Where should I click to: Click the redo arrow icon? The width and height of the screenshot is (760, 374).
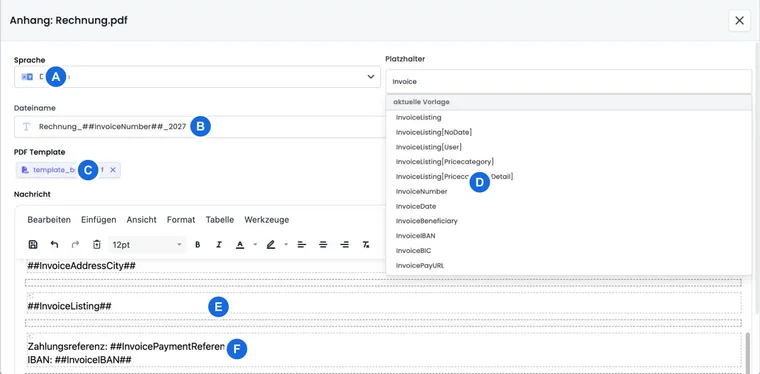tap(75, 245)
